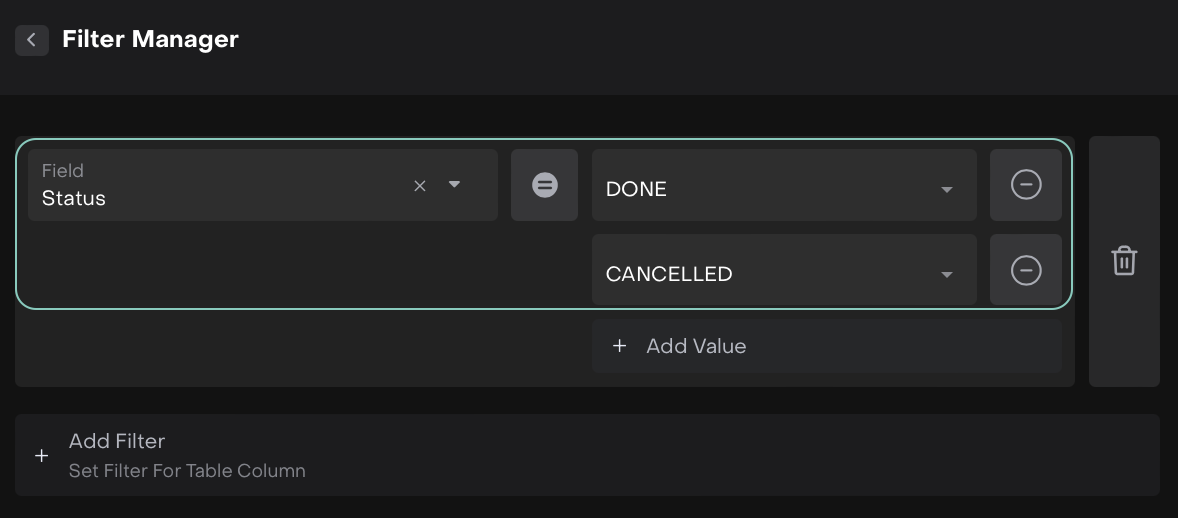Expand the CANCELLED value dropdown arrow
The image size is (1178, 518).
[946, 275]
